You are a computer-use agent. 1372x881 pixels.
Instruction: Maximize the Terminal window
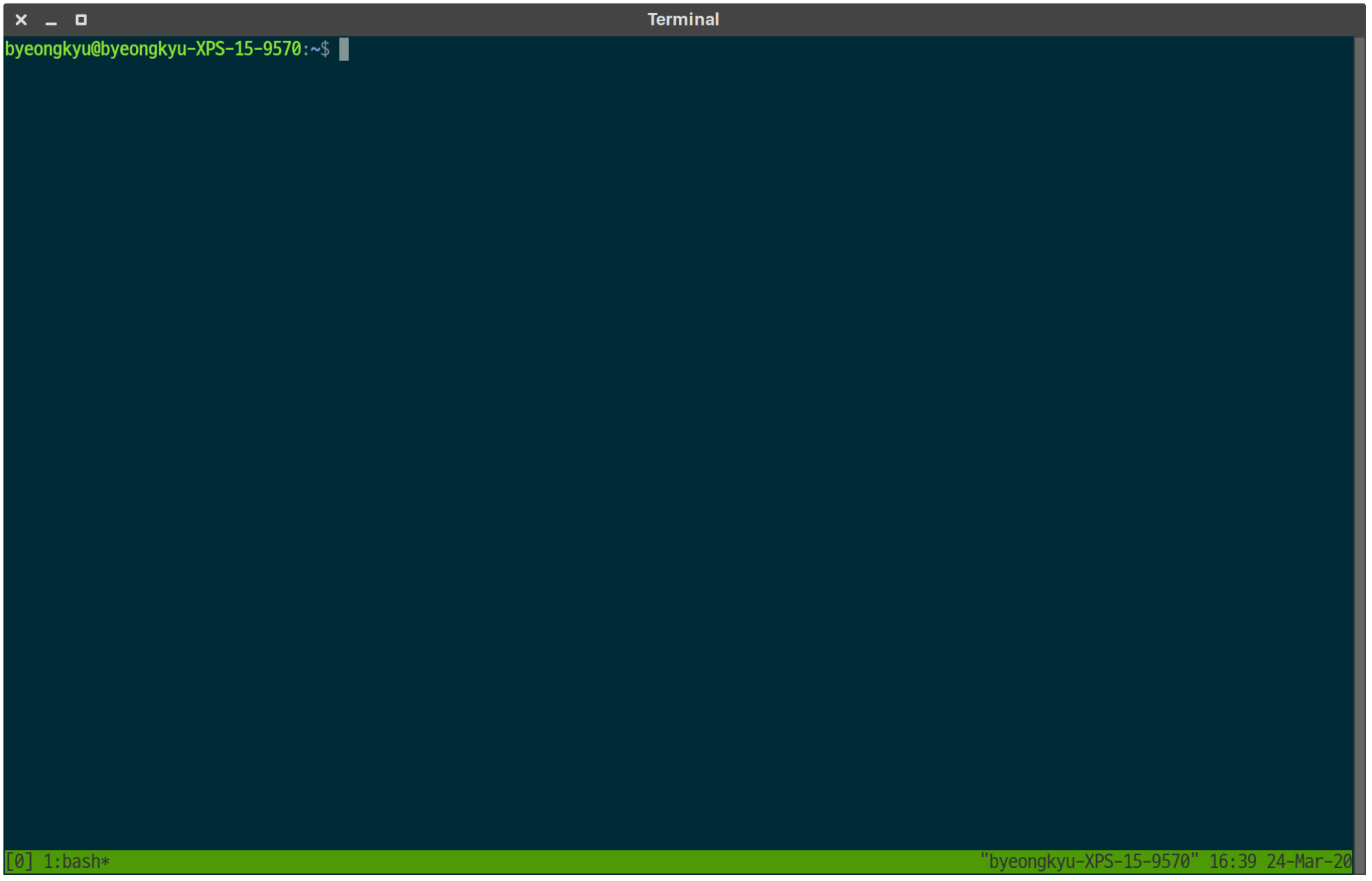coord(81,20)
